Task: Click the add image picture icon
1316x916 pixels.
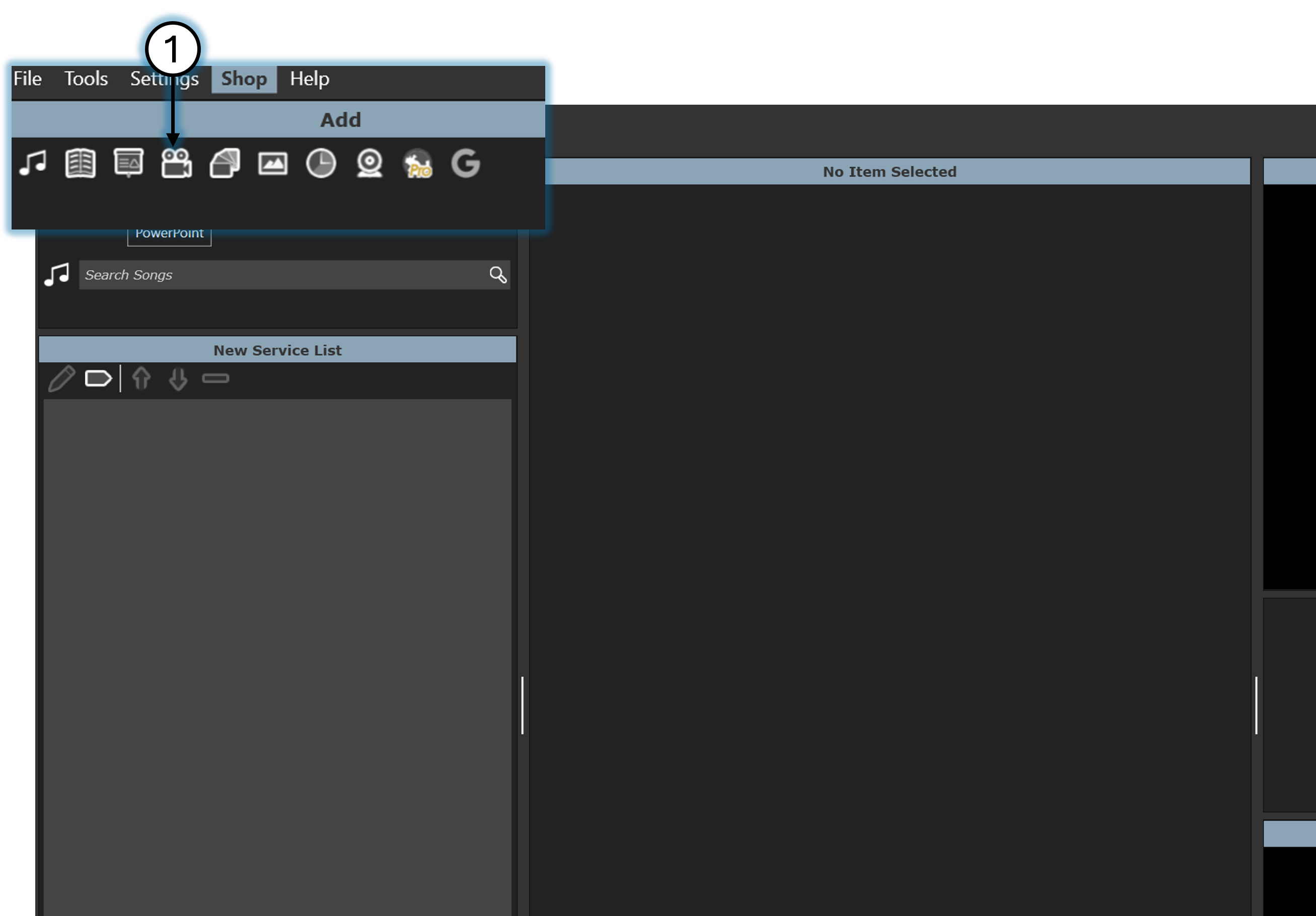Action: (273, 164)
